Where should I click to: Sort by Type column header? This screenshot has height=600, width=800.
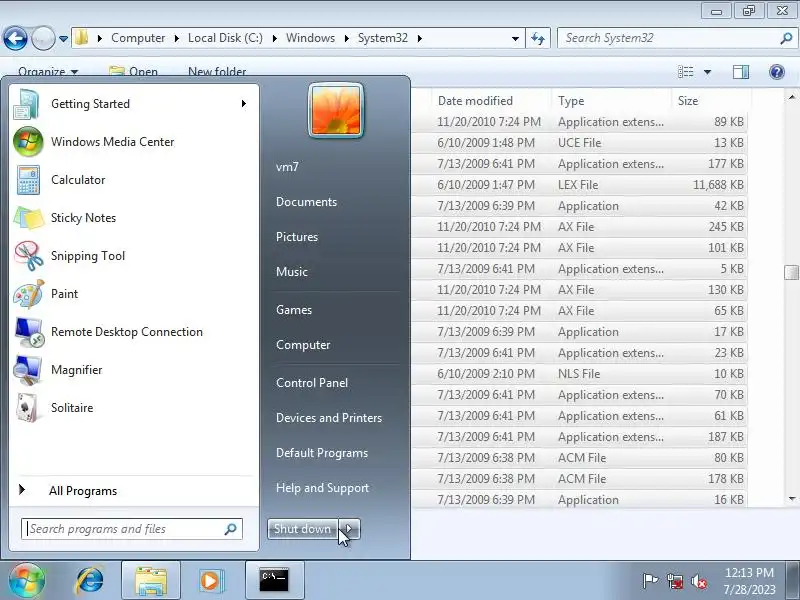611,101
